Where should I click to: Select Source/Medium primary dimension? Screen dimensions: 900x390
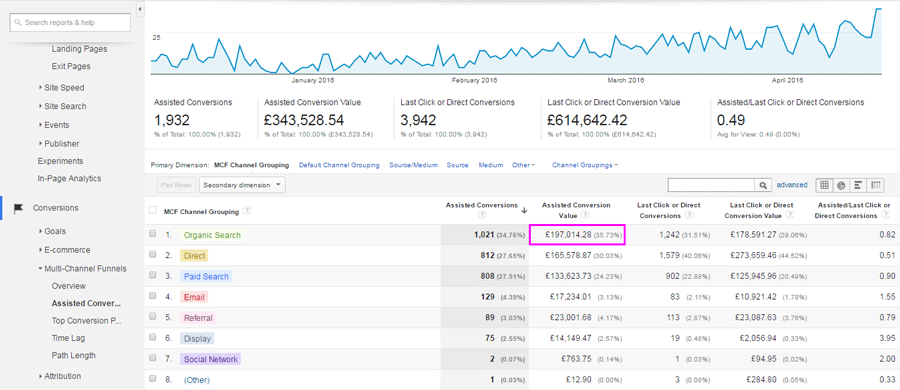coord(413,165)
